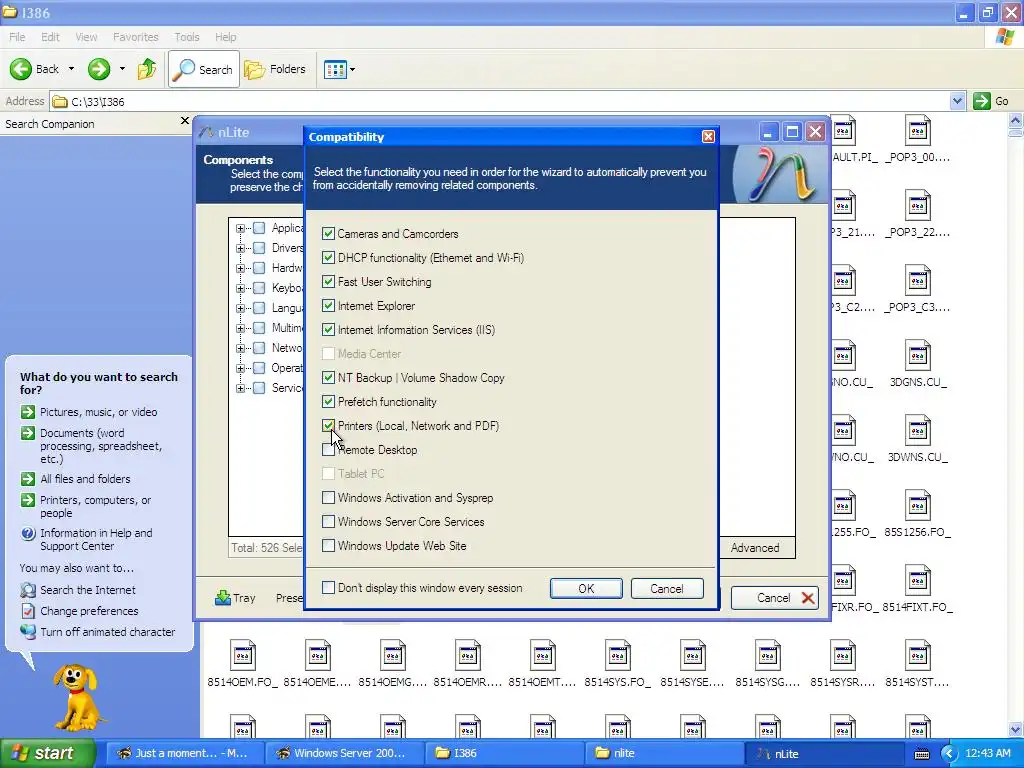Open the Favorites menu
1024x768 pixels.
pyautogui.click(x=135, y=37)
